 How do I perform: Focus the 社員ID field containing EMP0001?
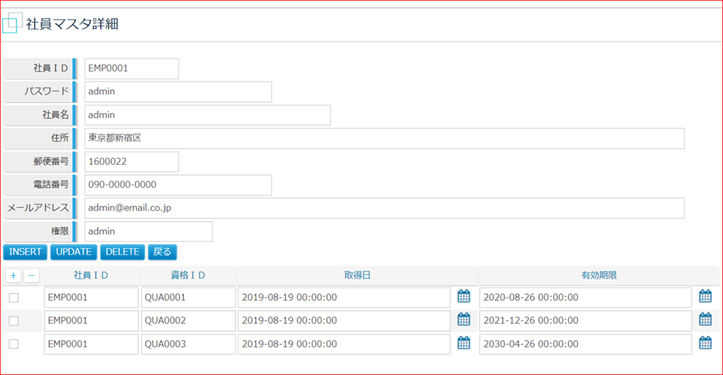pos(131,69)
